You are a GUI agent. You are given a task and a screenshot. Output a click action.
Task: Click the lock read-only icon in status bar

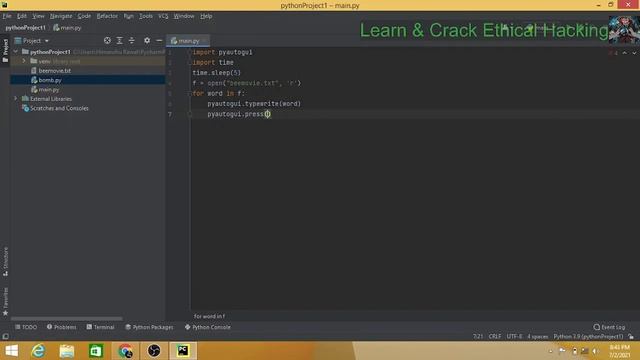[631, 336]
